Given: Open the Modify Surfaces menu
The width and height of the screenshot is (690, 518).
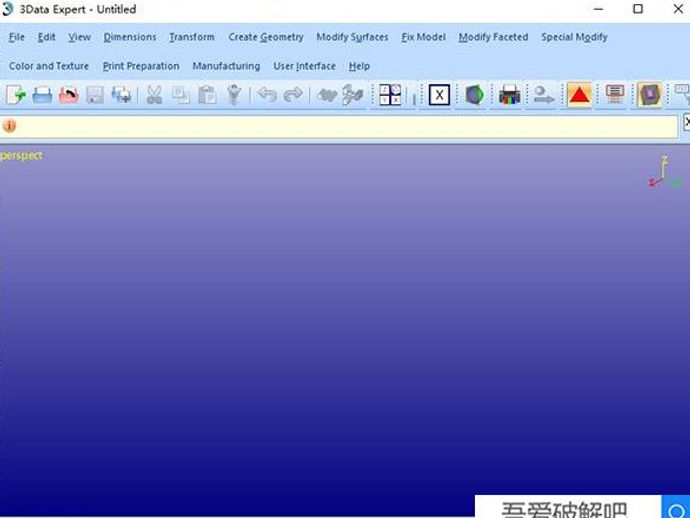Looking at the screenshot, I should point(352,37).
